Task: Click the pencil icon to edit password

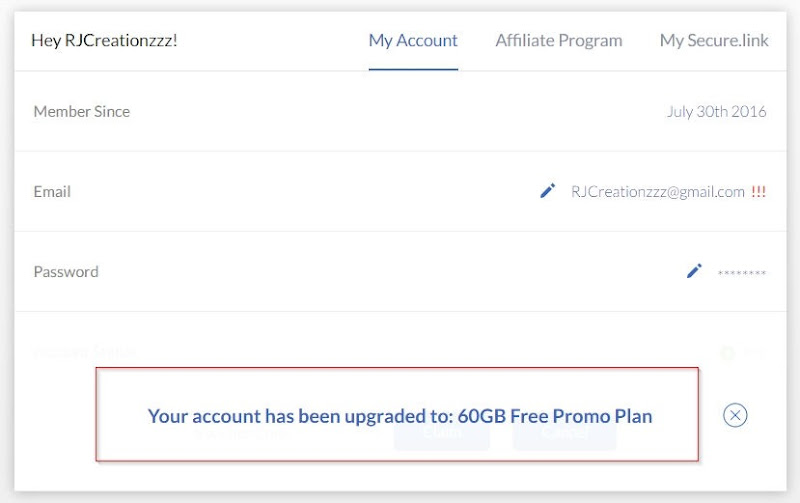Action: tap(694, 271)
